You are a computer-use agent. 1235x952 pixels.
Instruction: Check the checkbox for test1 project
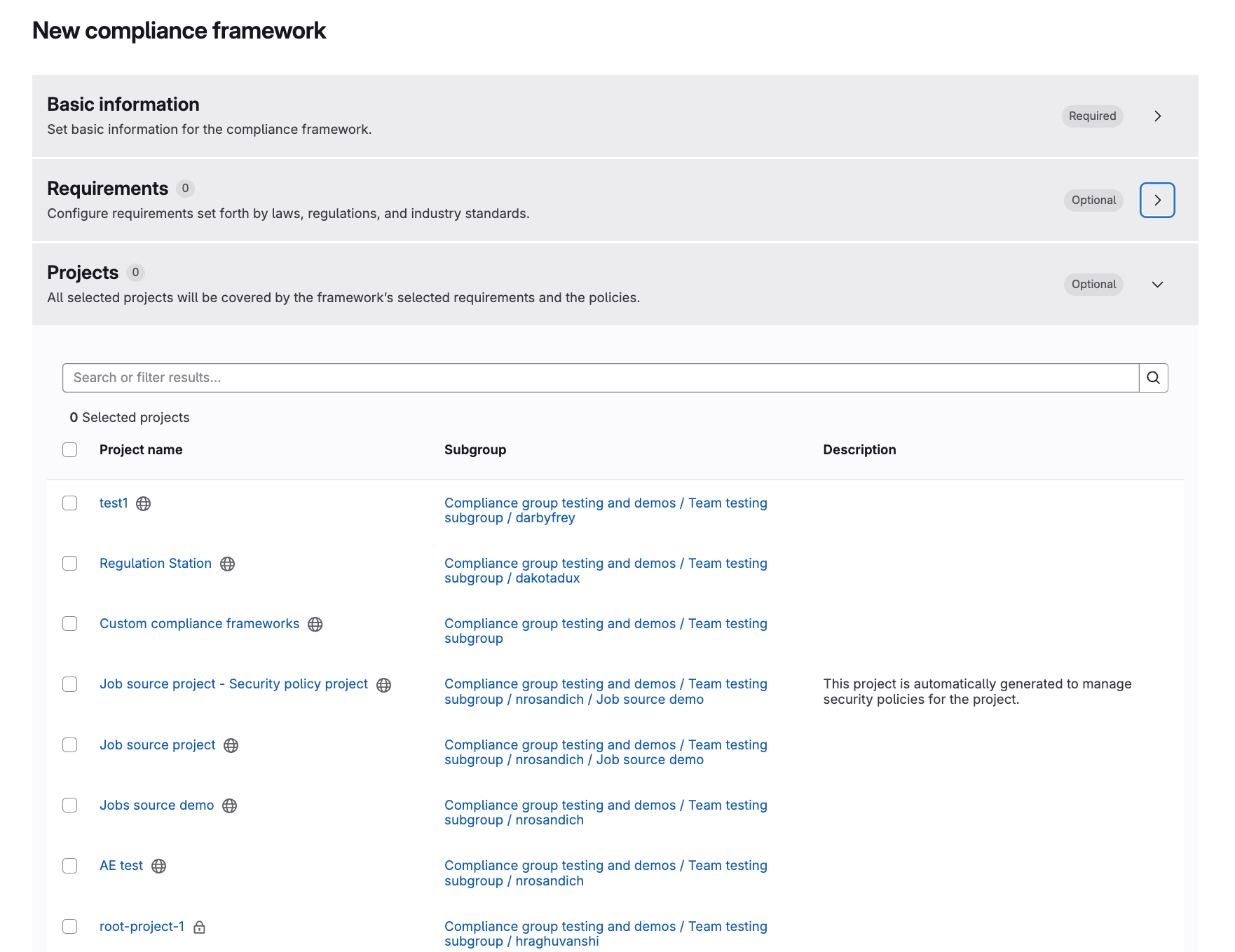69,503
